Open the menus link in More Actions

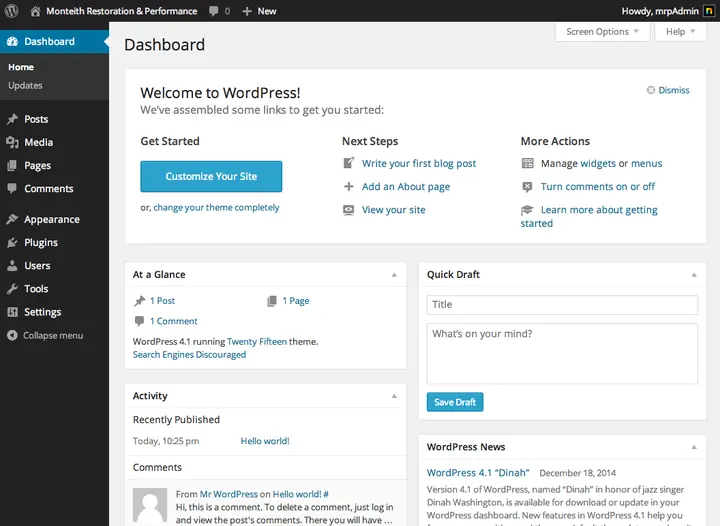pos(647,163)
